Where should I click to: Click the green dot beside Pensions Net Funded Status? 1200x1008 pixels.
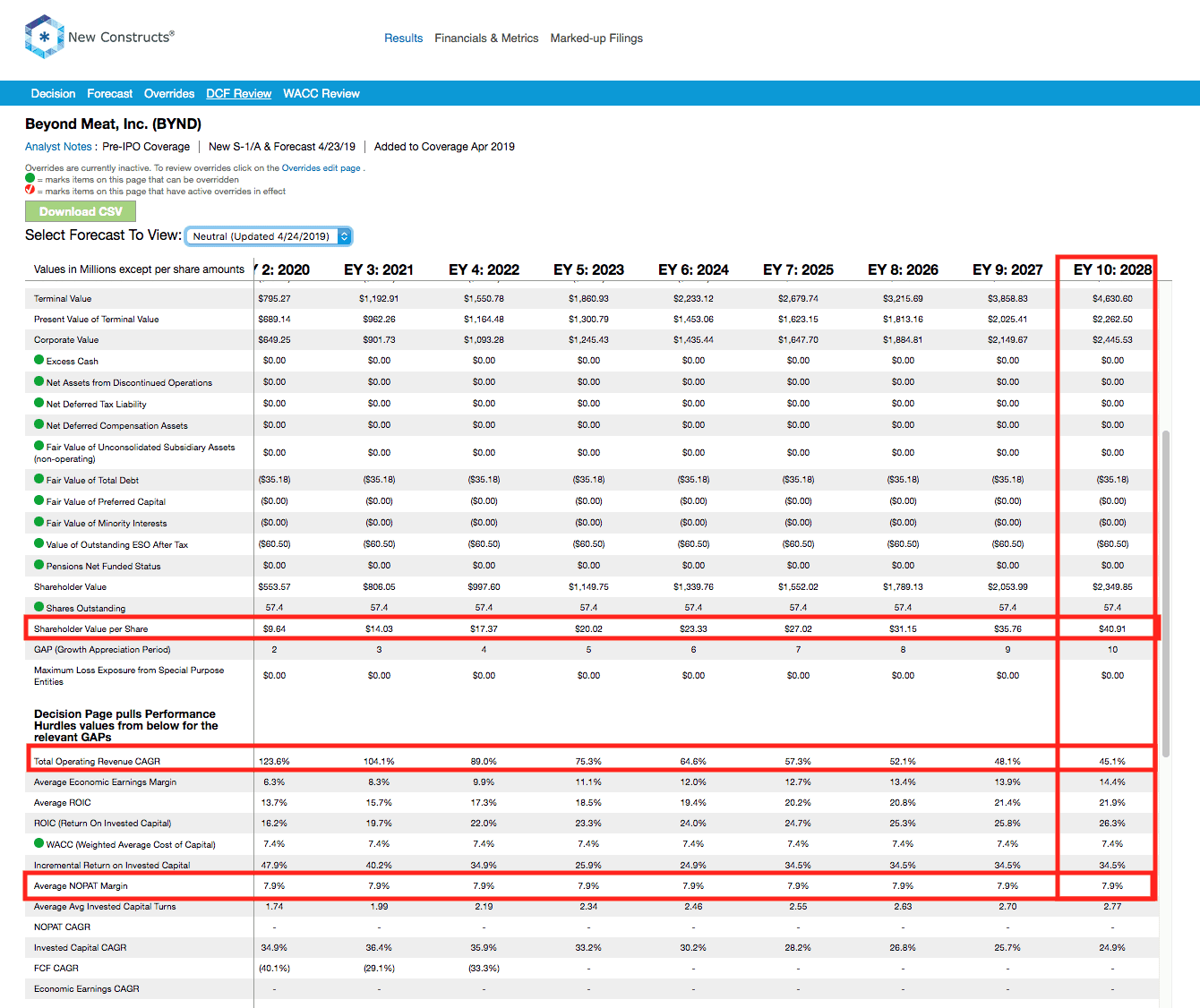[x=39, y=565]
